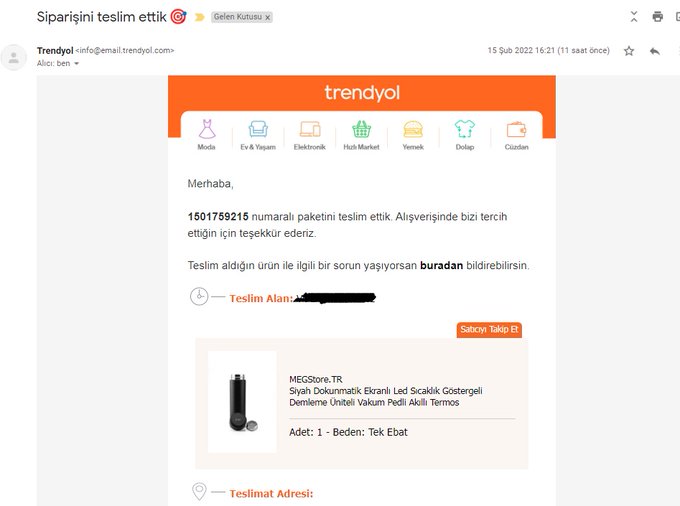Print this email with the printer icon
Image resolution: width=680 pixels, height=506 pixels.
coord(657,16)
